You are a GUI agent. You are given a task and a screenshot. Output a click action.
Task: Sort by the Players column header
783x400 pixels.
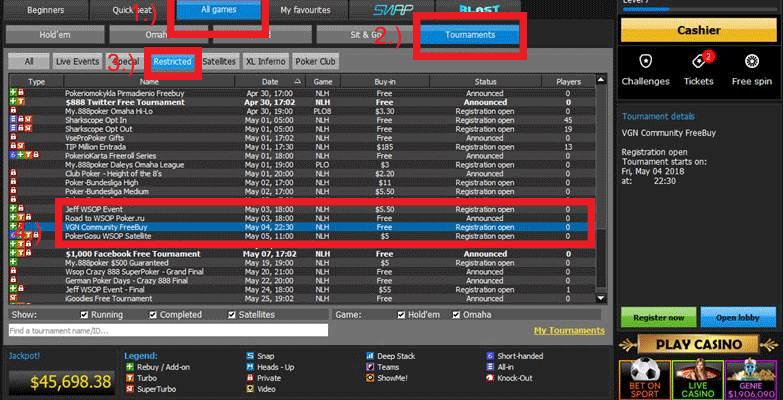[568, 82]
